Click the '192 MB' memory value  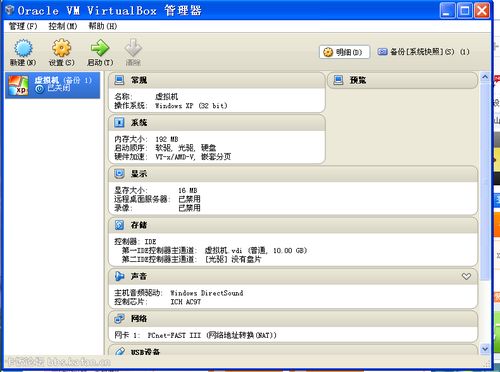point(167,139)
